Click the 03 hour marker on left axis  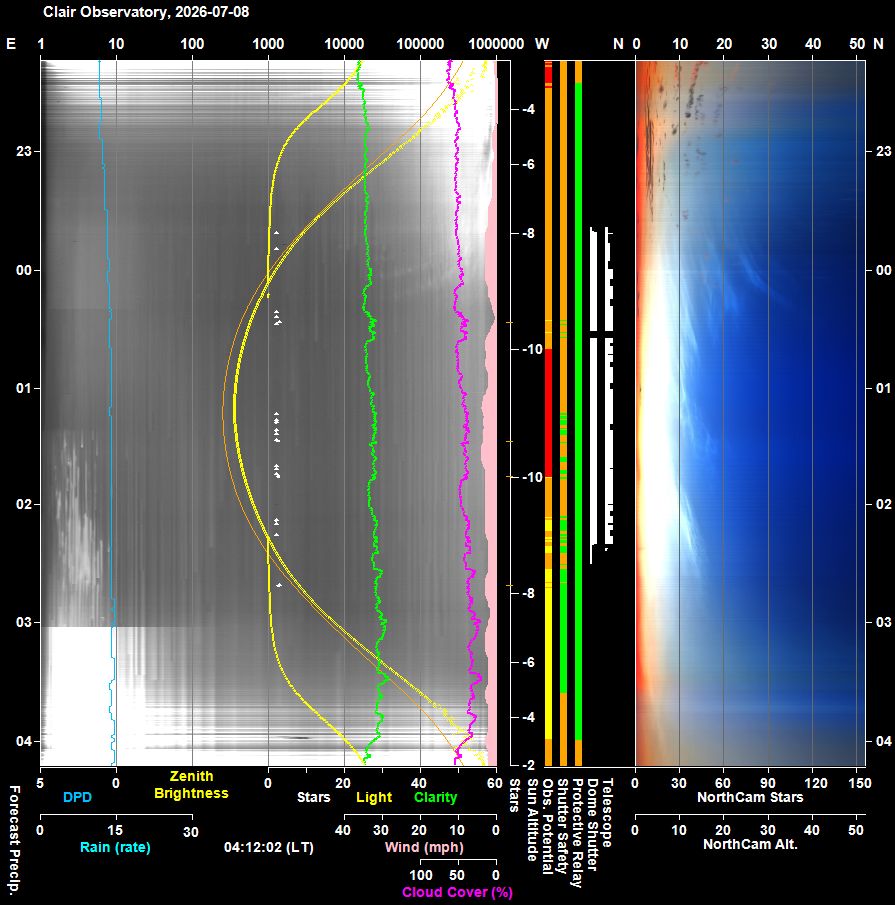click(x=24, y=622)
